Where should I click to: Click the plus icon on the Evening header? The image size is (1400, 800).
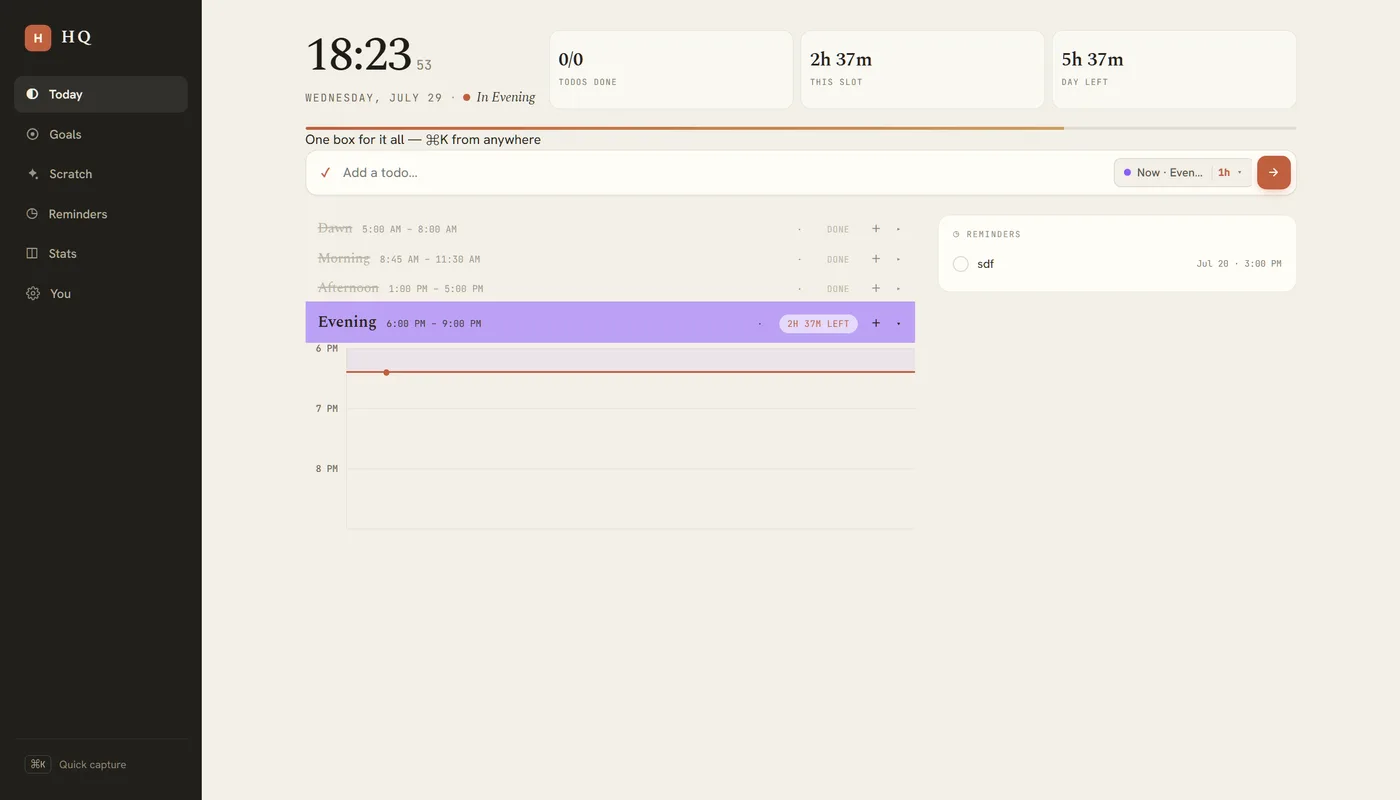pos(876,323)
